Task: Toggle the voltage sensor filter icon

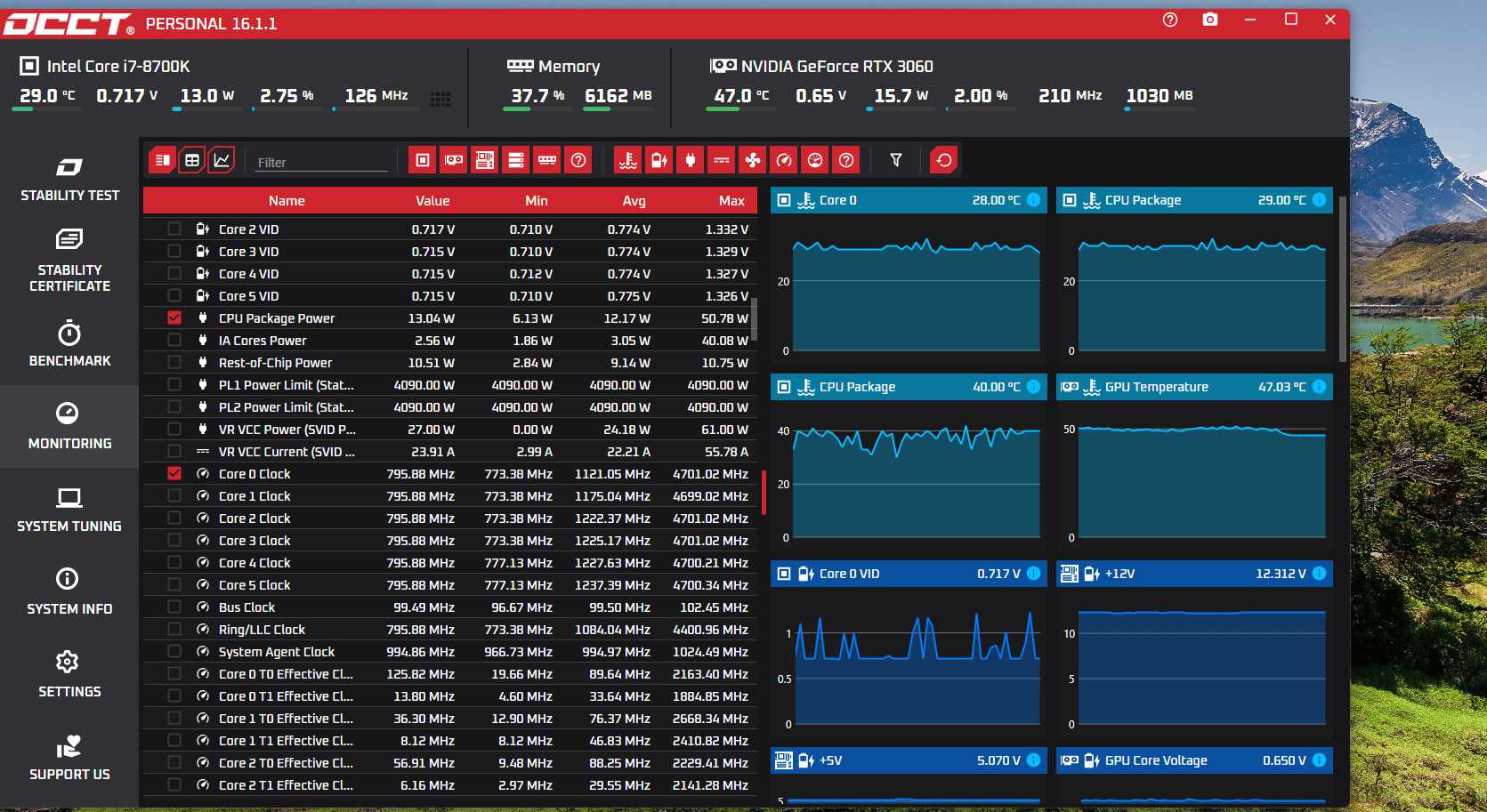Action: [659, 160]
